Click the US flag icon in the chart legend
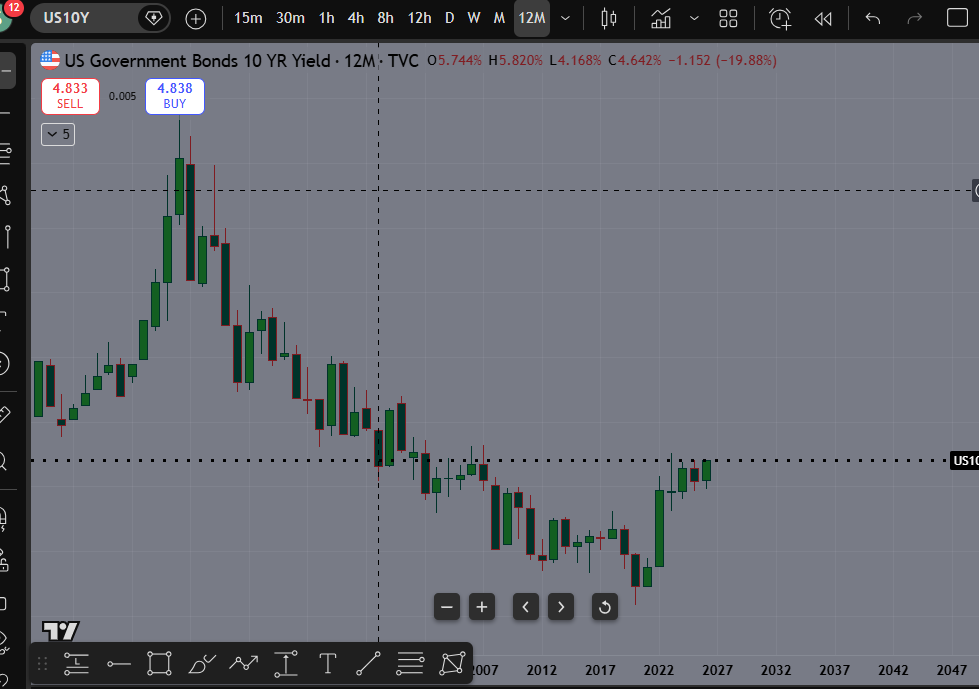 (50, 61)
